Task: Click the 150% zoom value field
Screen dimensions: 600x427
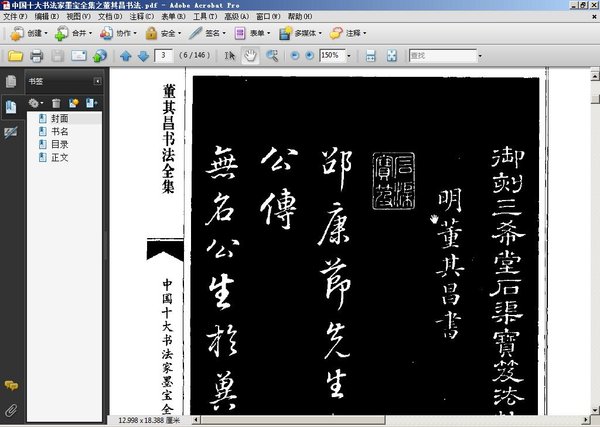Action: (332, 55)
